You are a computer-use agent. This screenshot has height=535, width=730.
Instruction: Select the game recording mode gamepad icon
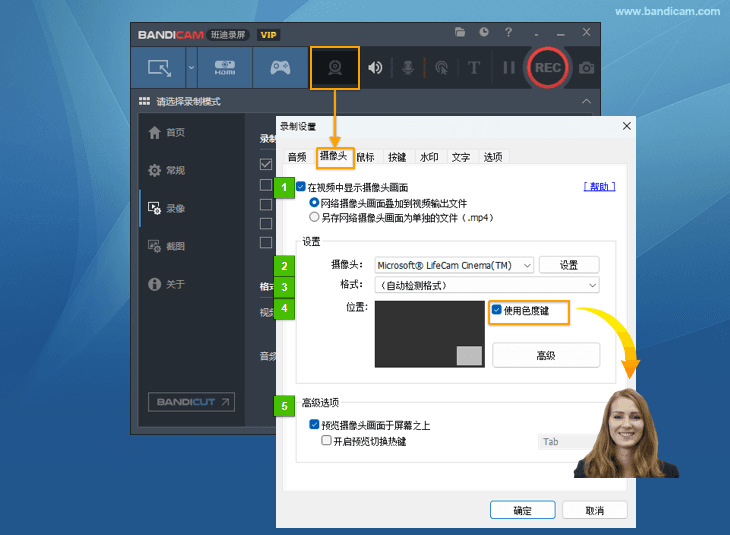coord(280,68)
